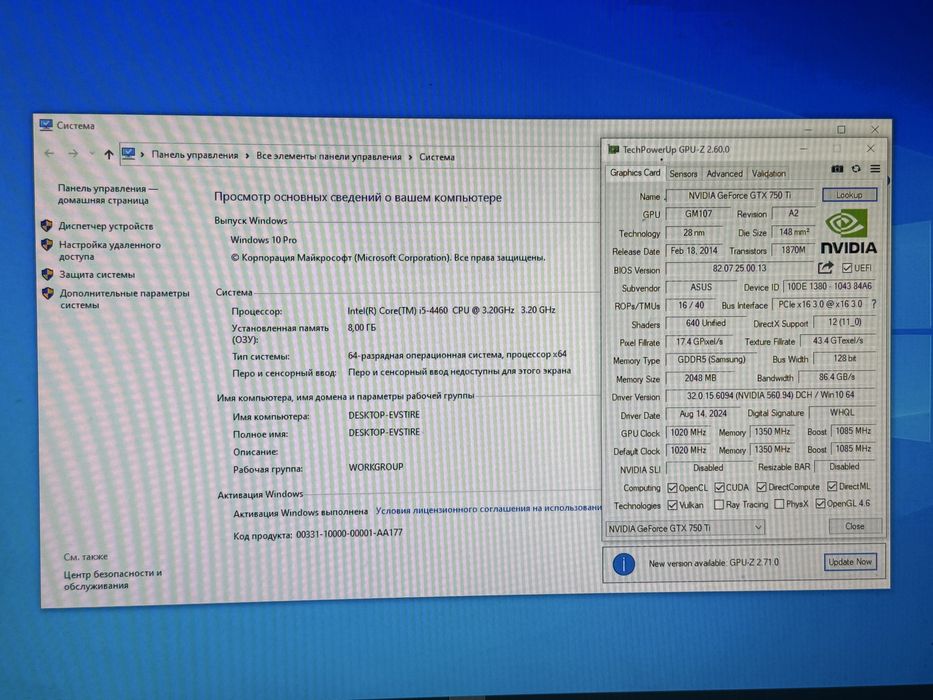Toggle the PhysX checkbox
Viewport: 933px width, 700px height.
(779, 504)
